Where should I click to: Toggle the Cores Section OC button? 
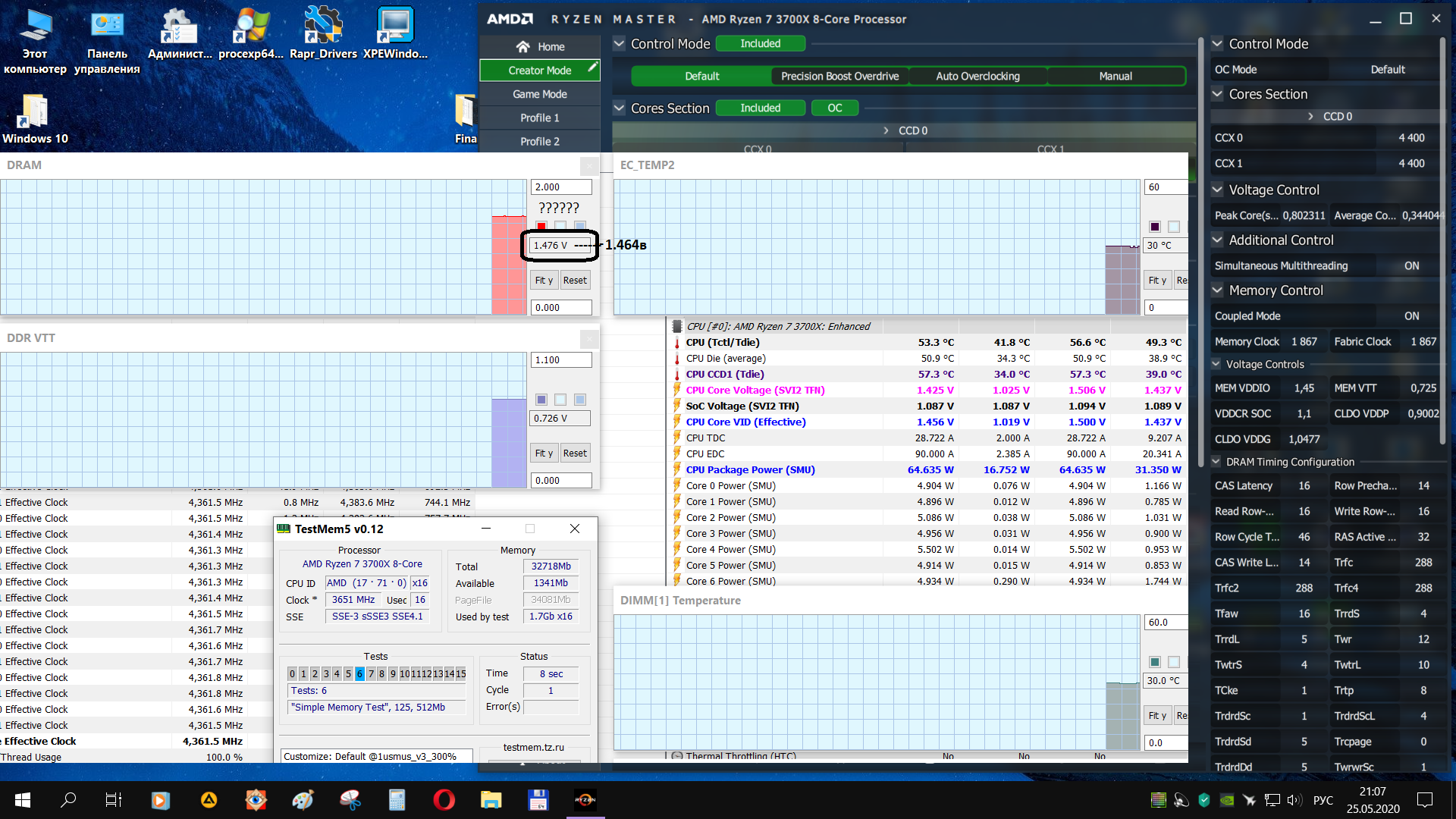(x=834, y=108)
